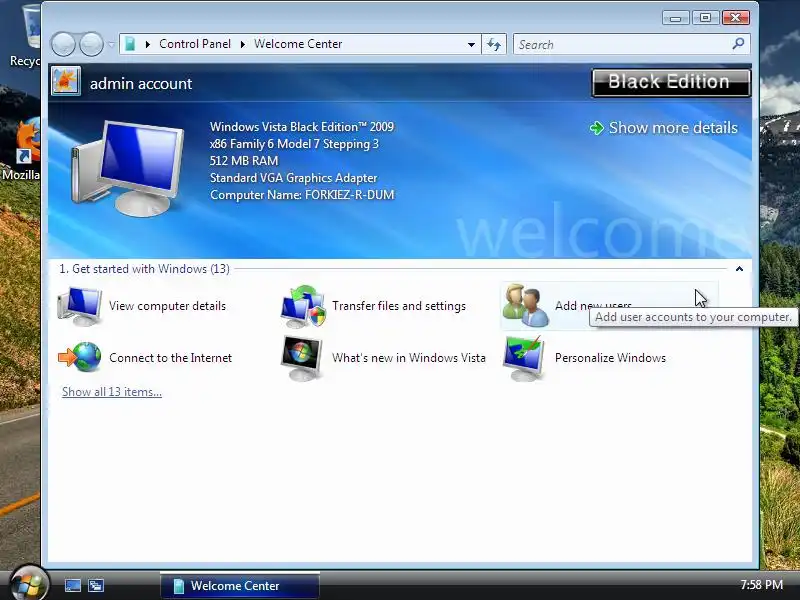Click the Standard VGA Graphics Adapter text
800x600 pixels.
293,178
